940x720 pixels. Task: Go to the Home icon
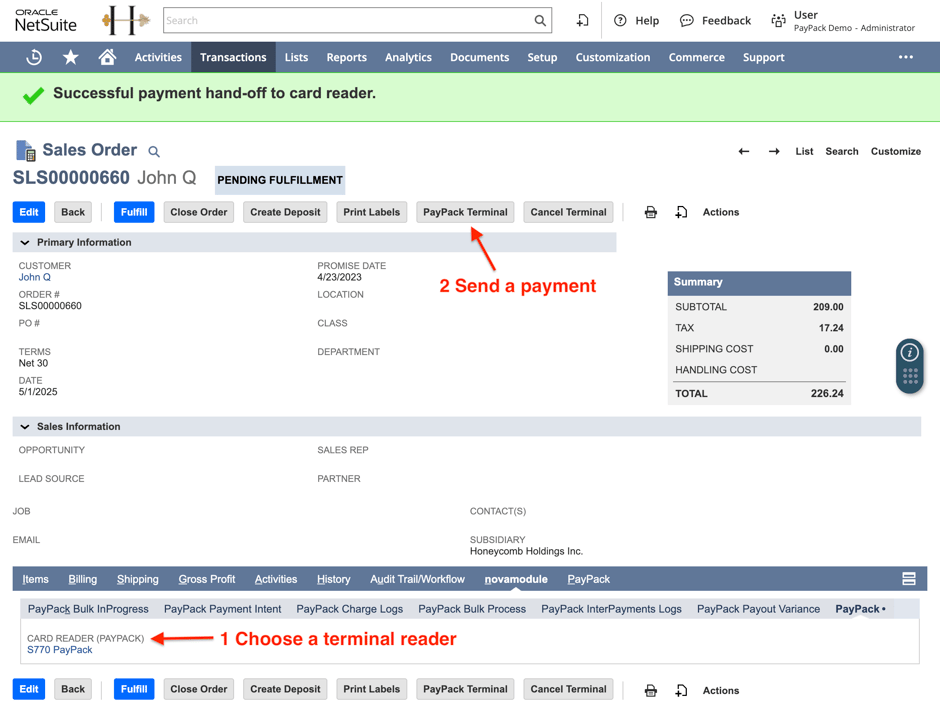[x=107, y=57]
